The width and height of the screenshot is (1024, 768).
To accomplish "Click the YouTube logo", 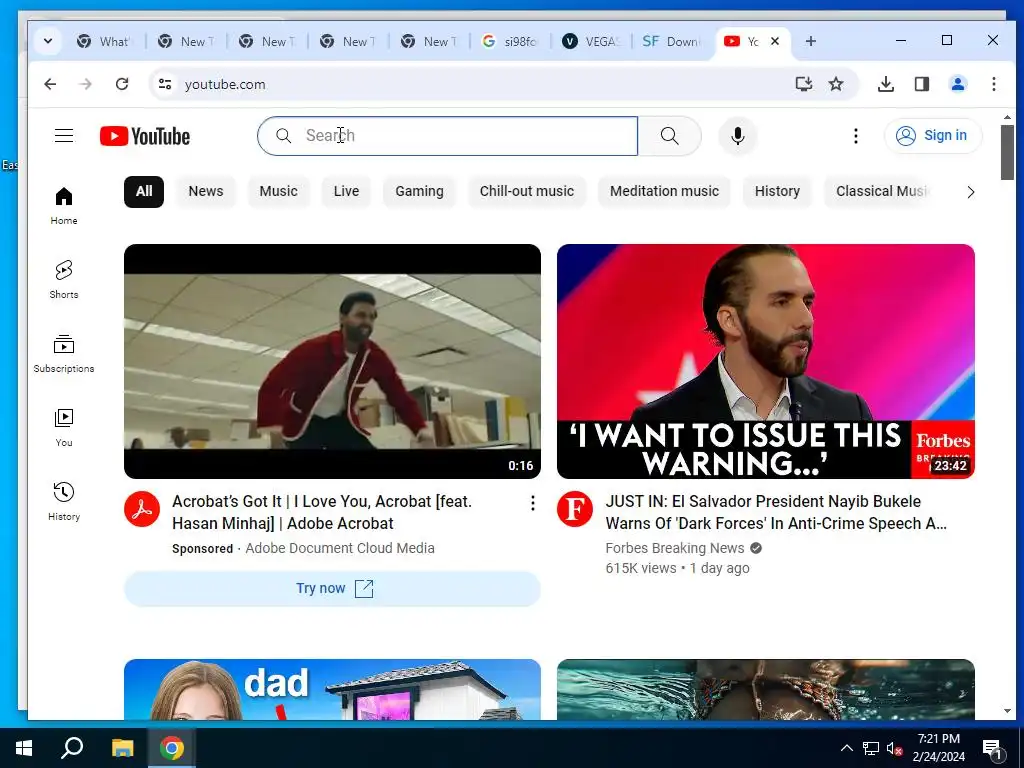I will pyautogui.click(x=145, y=136).
